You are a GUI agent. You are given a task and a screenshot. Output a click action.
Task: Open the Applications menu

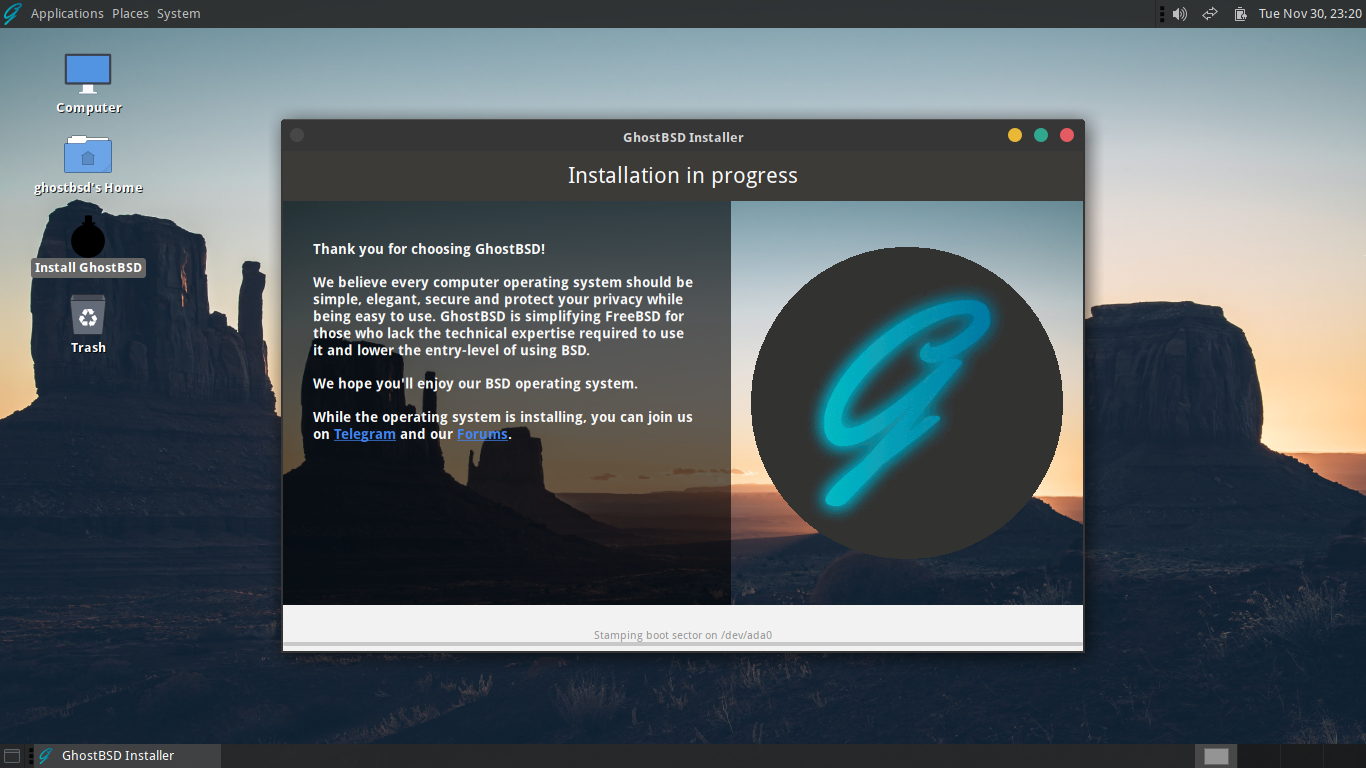pyautogui.click(x=67, y=14)
